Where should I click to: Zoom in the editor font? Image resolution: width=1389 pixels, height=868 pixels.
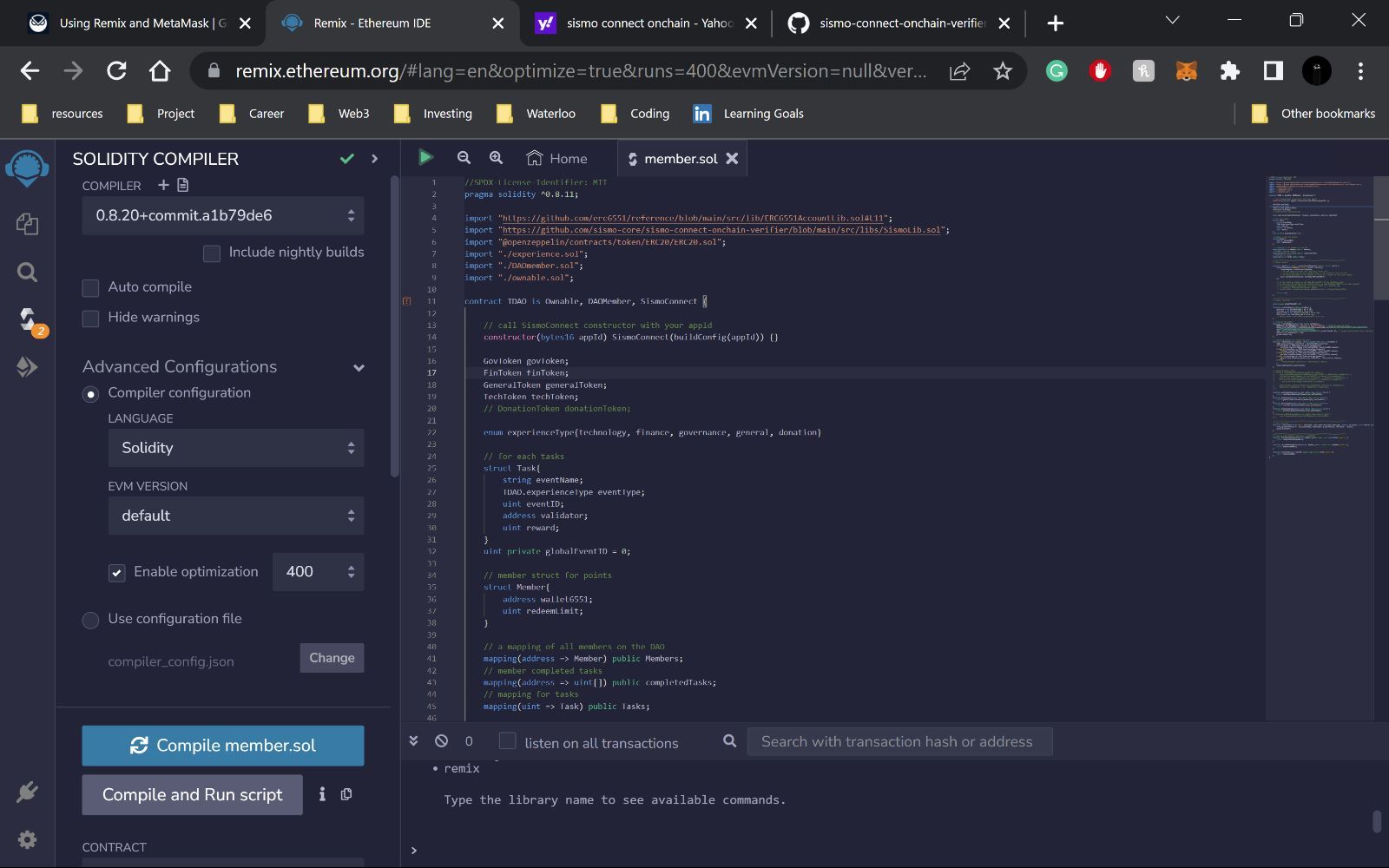tap(496, 157)
